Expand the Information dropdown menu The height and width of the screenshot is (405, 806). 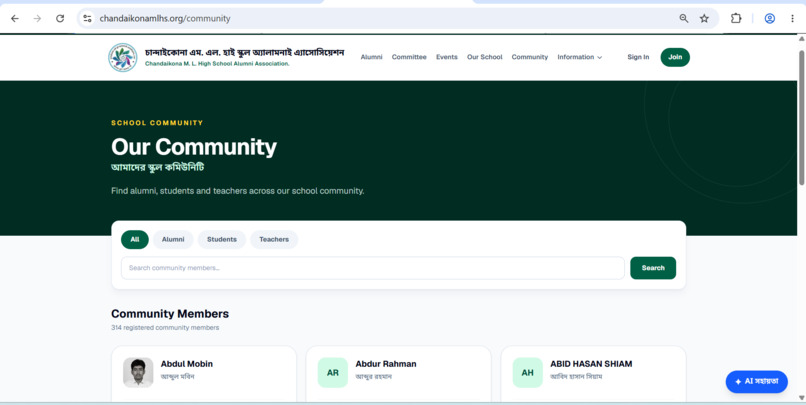coord(580,57)
